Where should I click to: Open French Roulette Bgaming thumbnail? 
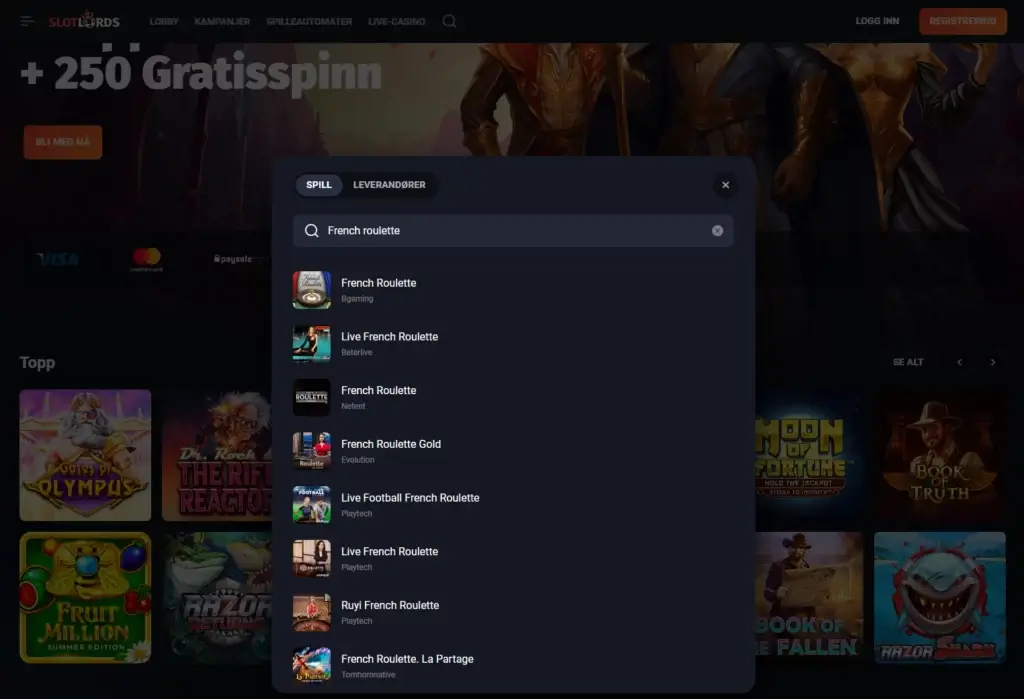tap(312, 290)
